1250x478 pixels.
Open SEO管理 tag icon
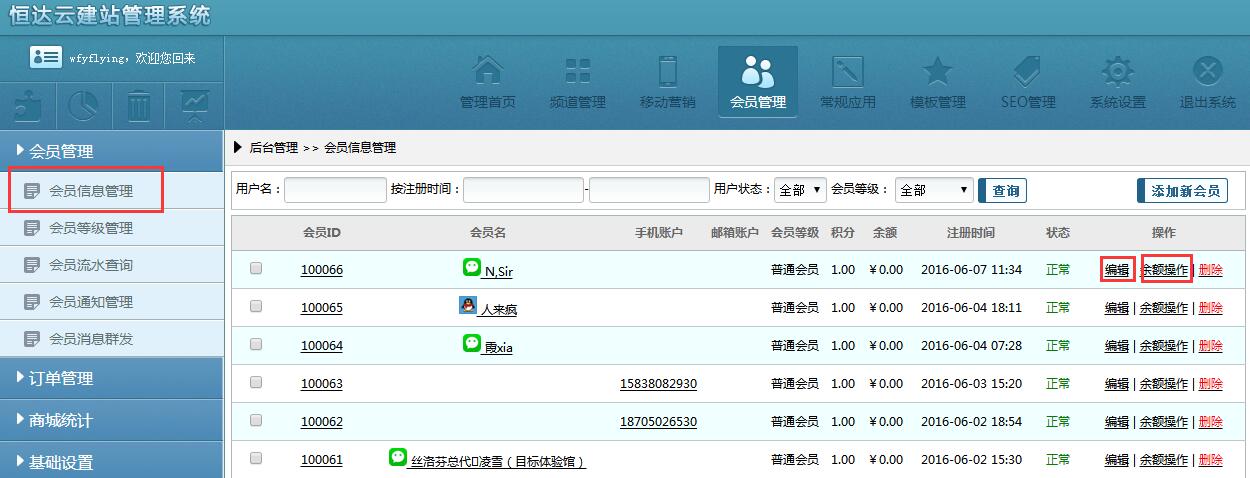pos(1027,72)
